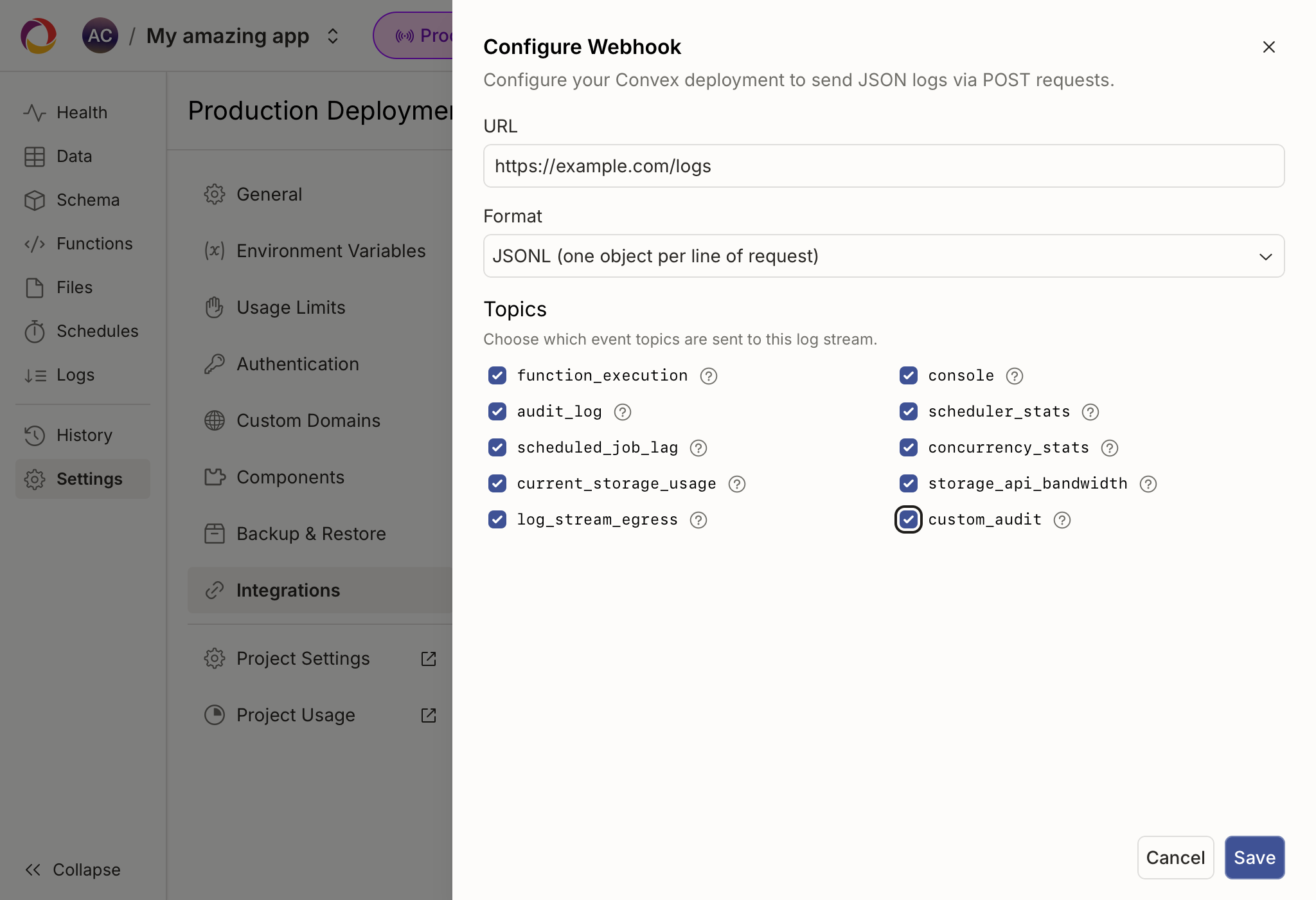
Task: Cancel webhook configuration
Action: pyautogui.click(x=1175, y=858)
